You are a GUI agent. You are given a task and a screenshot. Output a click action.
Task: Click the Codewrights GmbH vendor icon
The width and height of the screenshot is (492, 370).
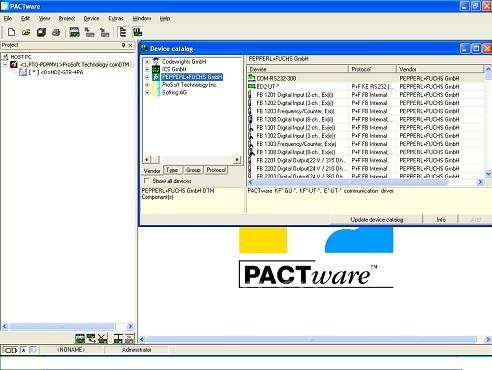[x=156, y=61]
